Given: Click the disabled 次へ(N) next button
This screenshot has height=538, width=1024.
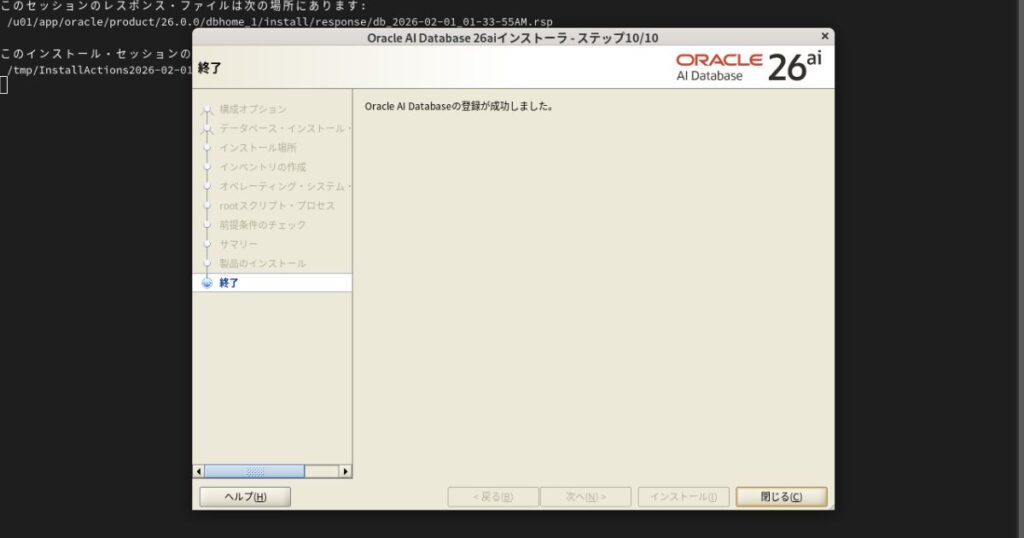Looking at the screenshot, I should point(586,497).
